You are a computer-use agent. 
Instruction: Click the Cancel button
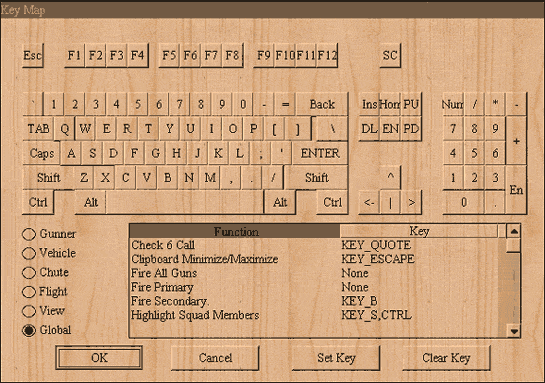coord(215,358)
